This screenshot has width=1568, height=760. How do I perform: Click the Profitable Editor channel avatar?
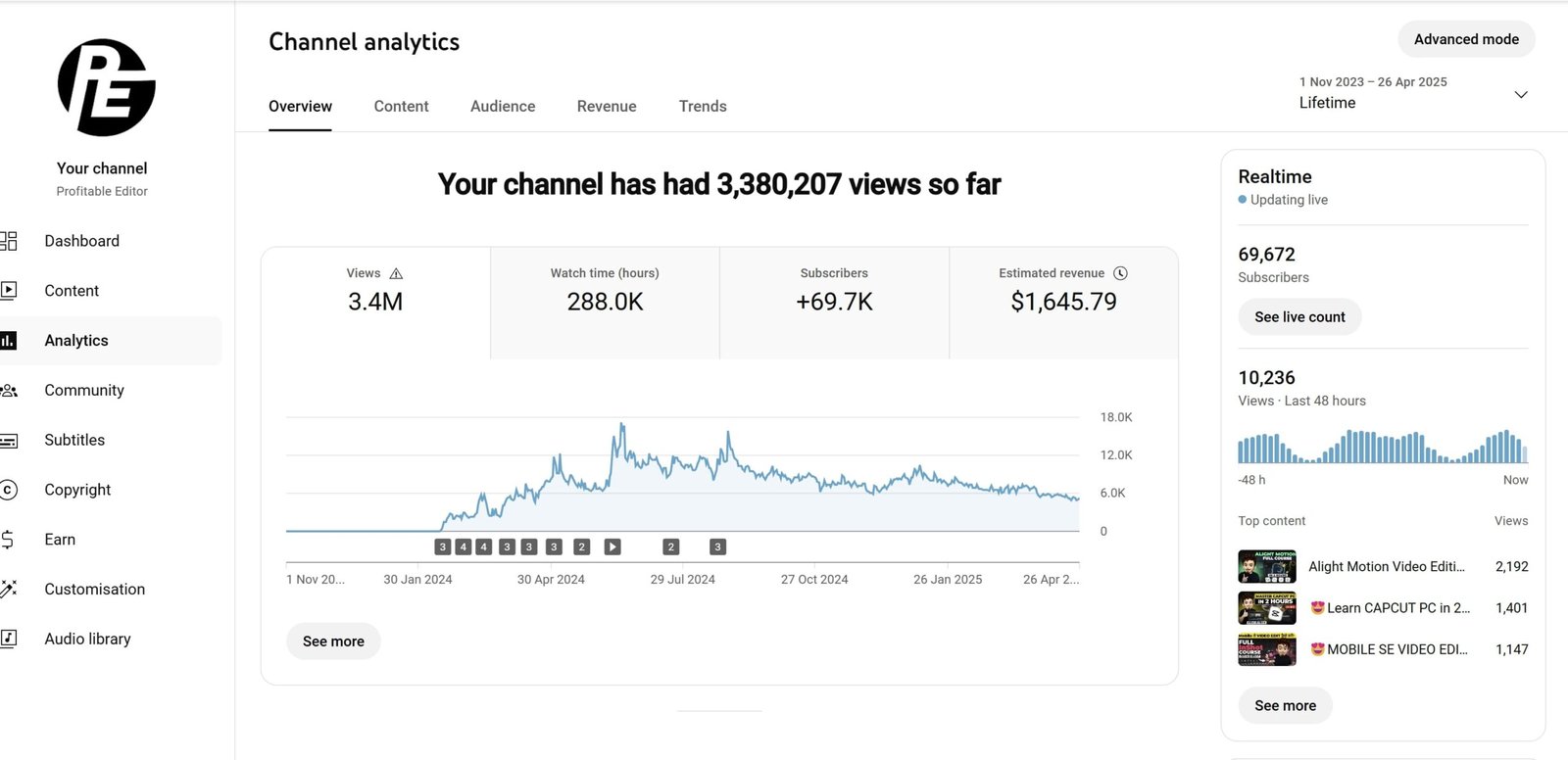click(x=106, y=88)
